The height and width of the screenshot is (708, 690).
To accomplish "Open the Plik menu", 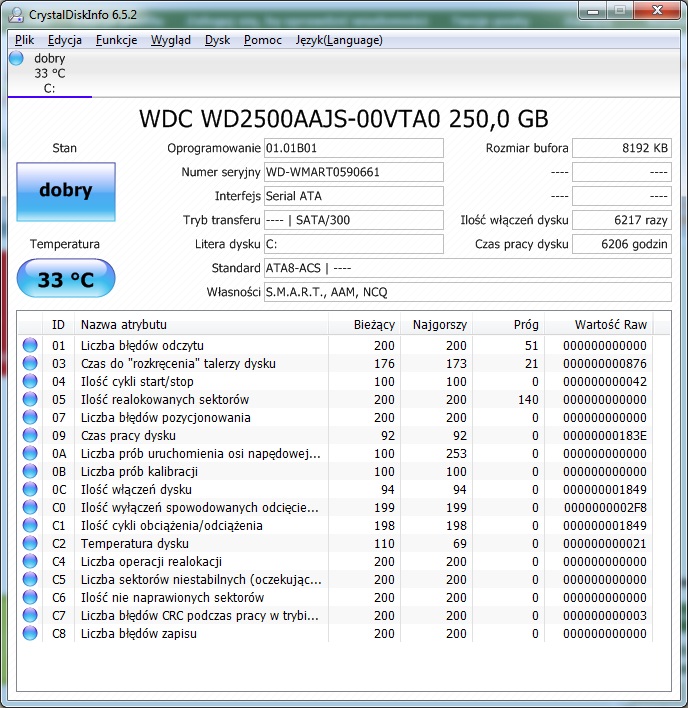I will (x=24, y=40).
